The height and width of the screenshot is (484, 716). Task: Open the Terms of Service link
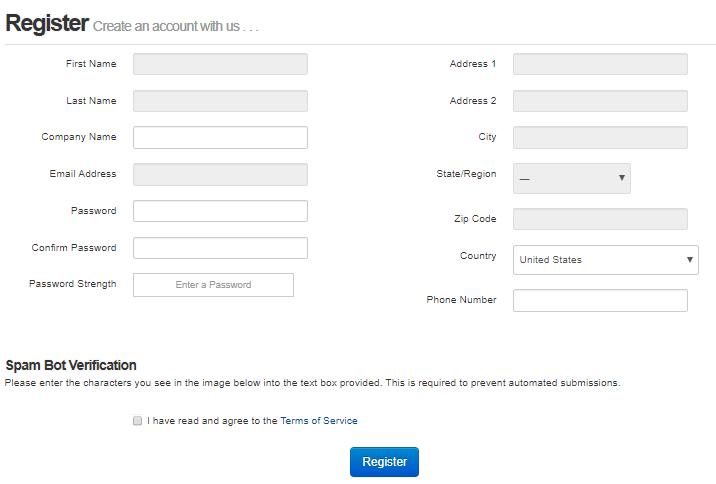[x=319, y=421]
